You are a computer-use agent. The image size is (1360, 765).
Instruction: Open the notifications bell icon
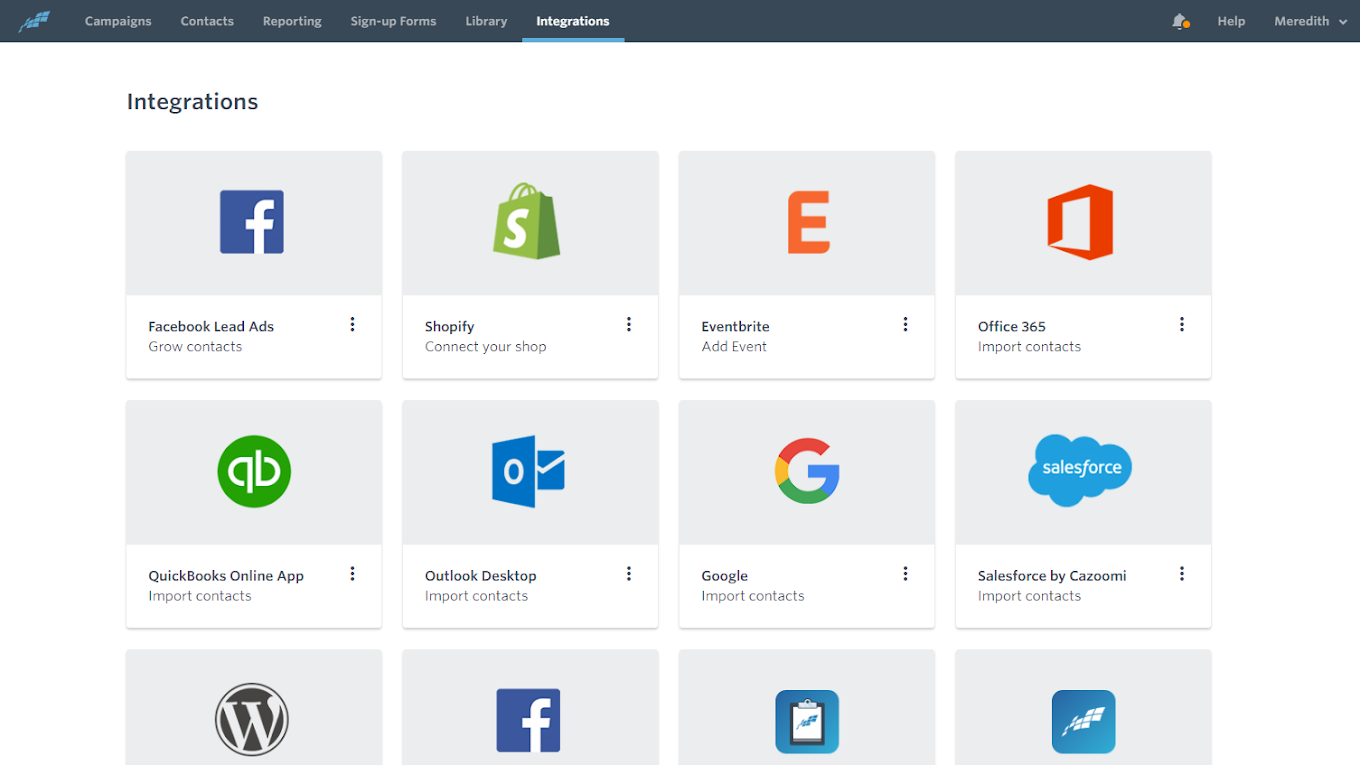[1180, 21]
